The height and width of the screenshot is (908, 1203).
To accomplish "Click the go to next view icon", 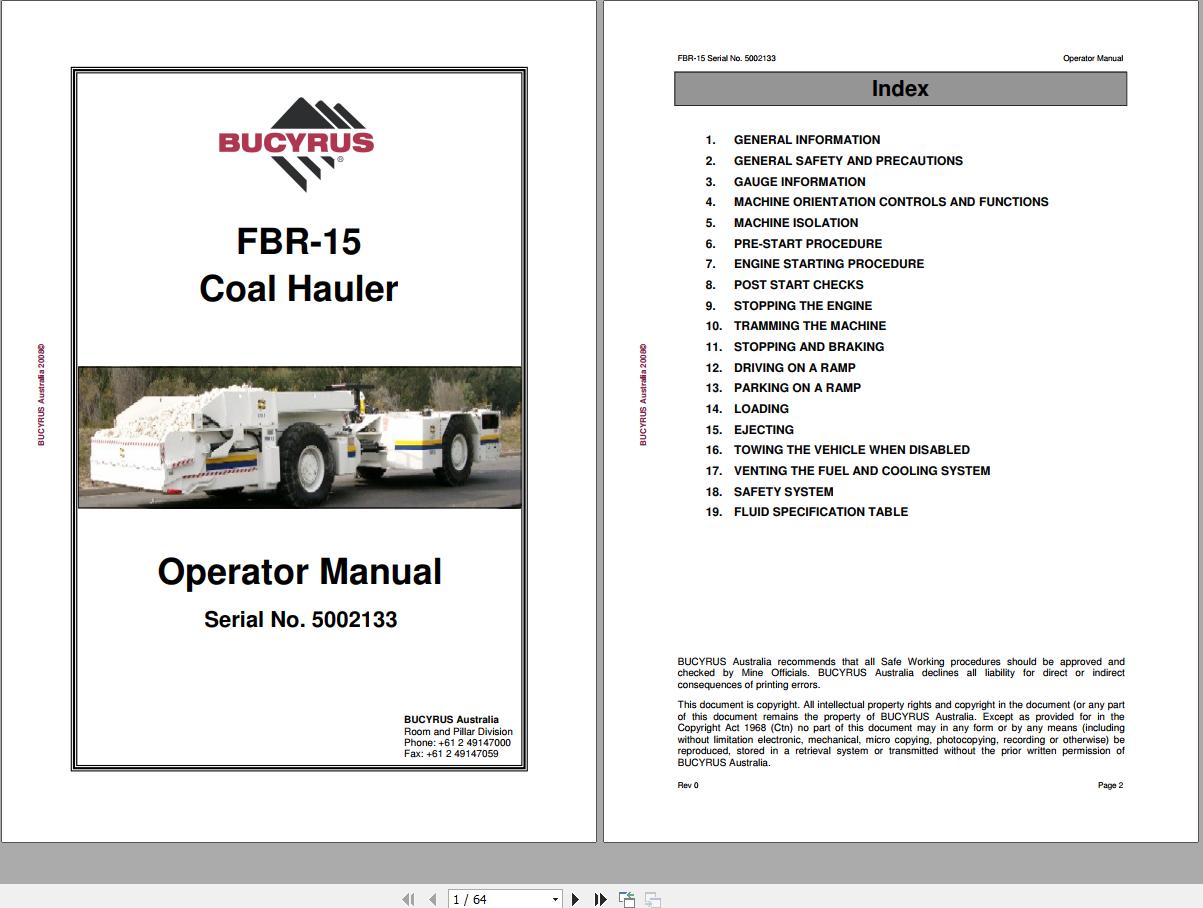I will (x=652, y=899).
